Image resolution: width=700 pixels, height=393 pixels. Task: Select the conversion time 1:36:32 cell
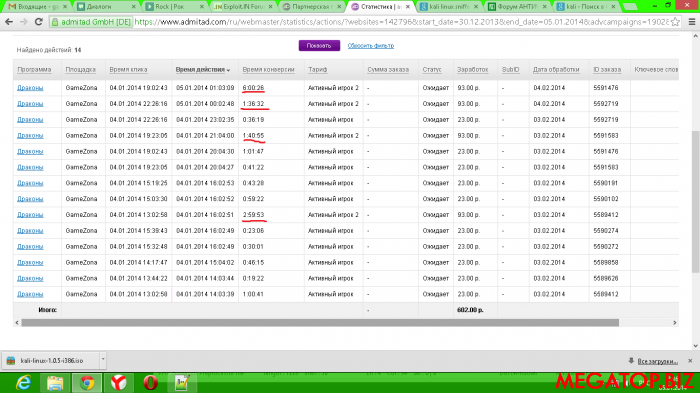253,104
